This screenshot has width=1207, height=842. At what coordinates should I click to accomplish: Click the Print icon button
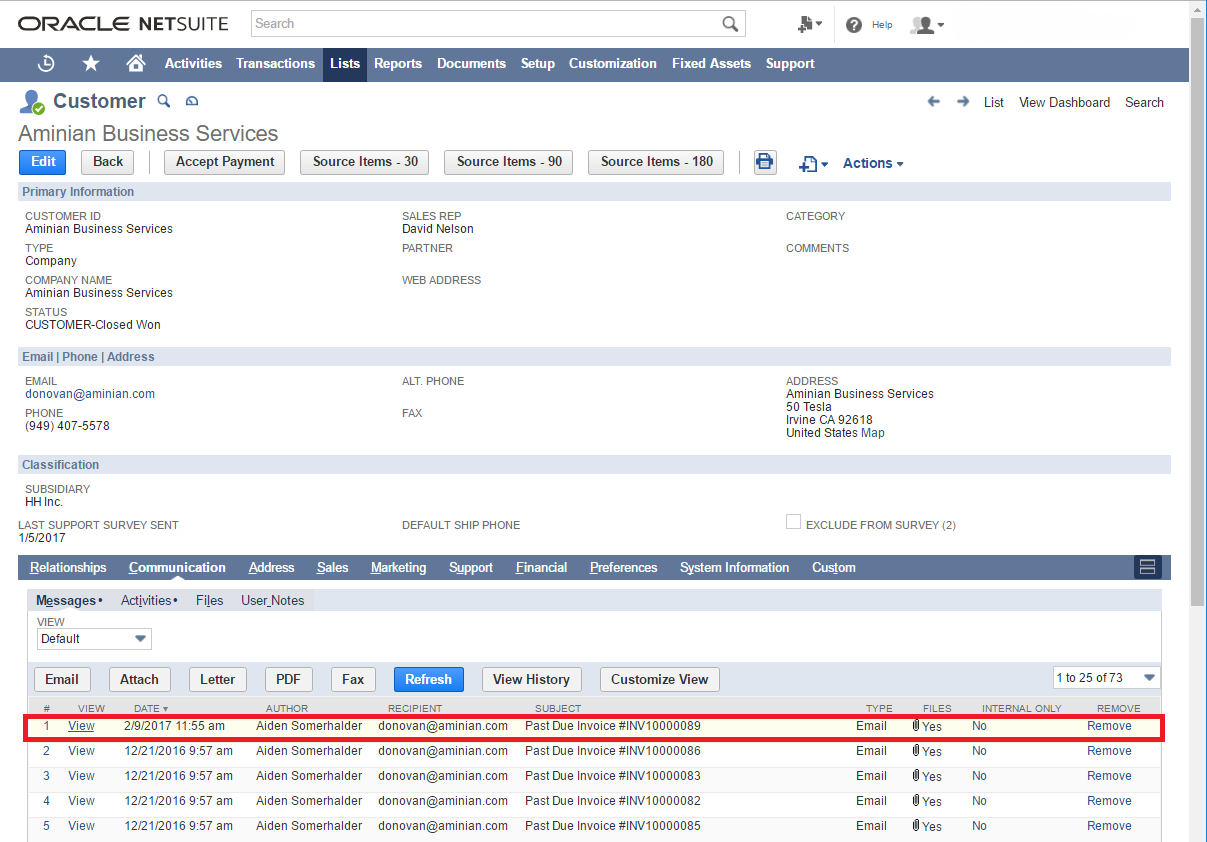[765, 162]
